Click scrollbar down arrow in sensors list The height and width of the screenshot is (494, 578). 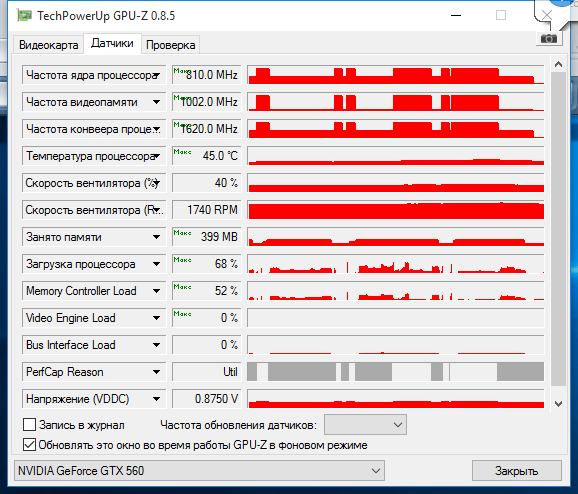point(558,404)
